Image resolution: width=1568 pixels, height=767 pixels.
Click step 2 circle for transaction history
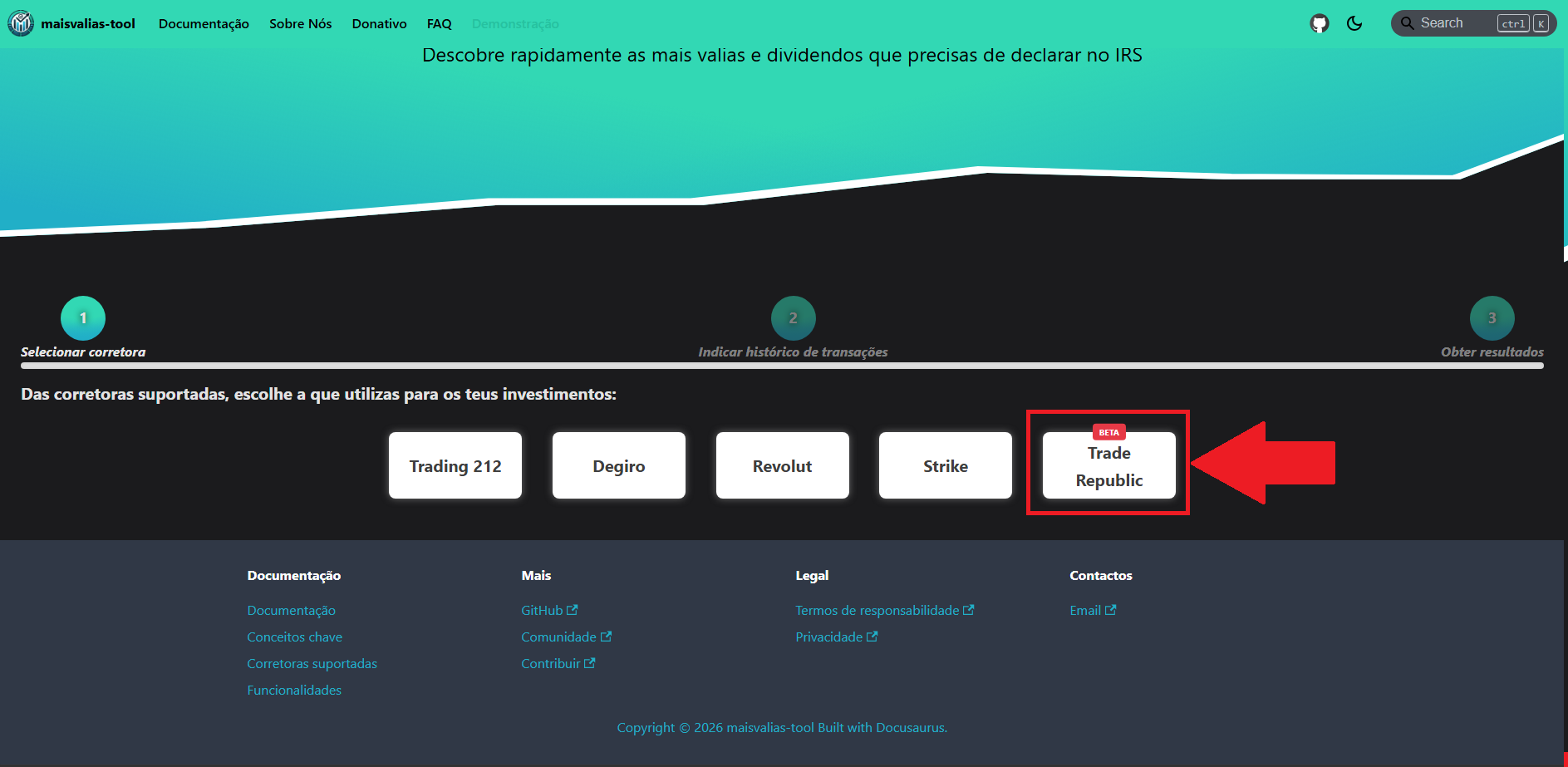click(793, 318)
